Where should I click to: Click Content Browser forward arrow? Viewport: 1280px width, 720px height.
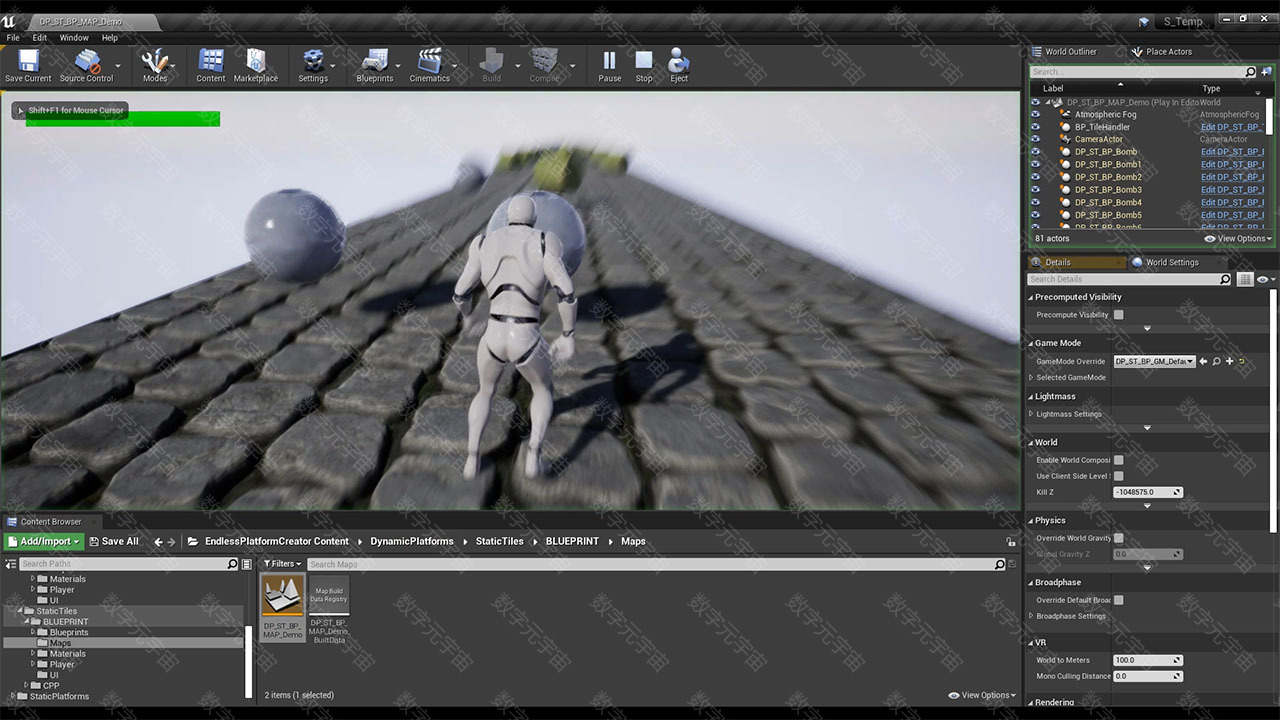(171, 541)
